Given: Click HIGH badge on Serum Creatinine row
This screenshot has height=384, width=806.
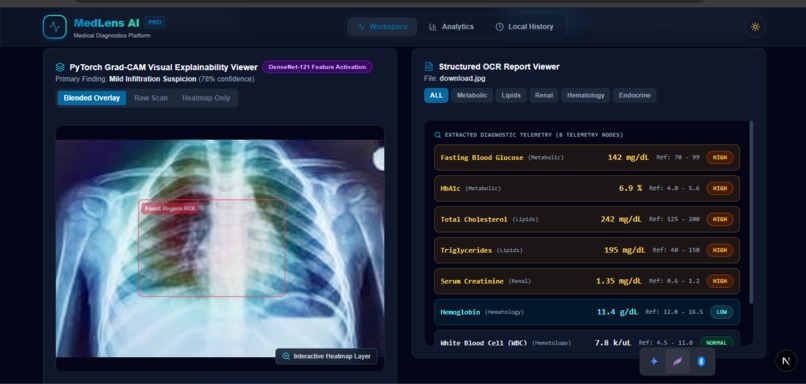Looking at the screenshot, I should pos(720,281).
